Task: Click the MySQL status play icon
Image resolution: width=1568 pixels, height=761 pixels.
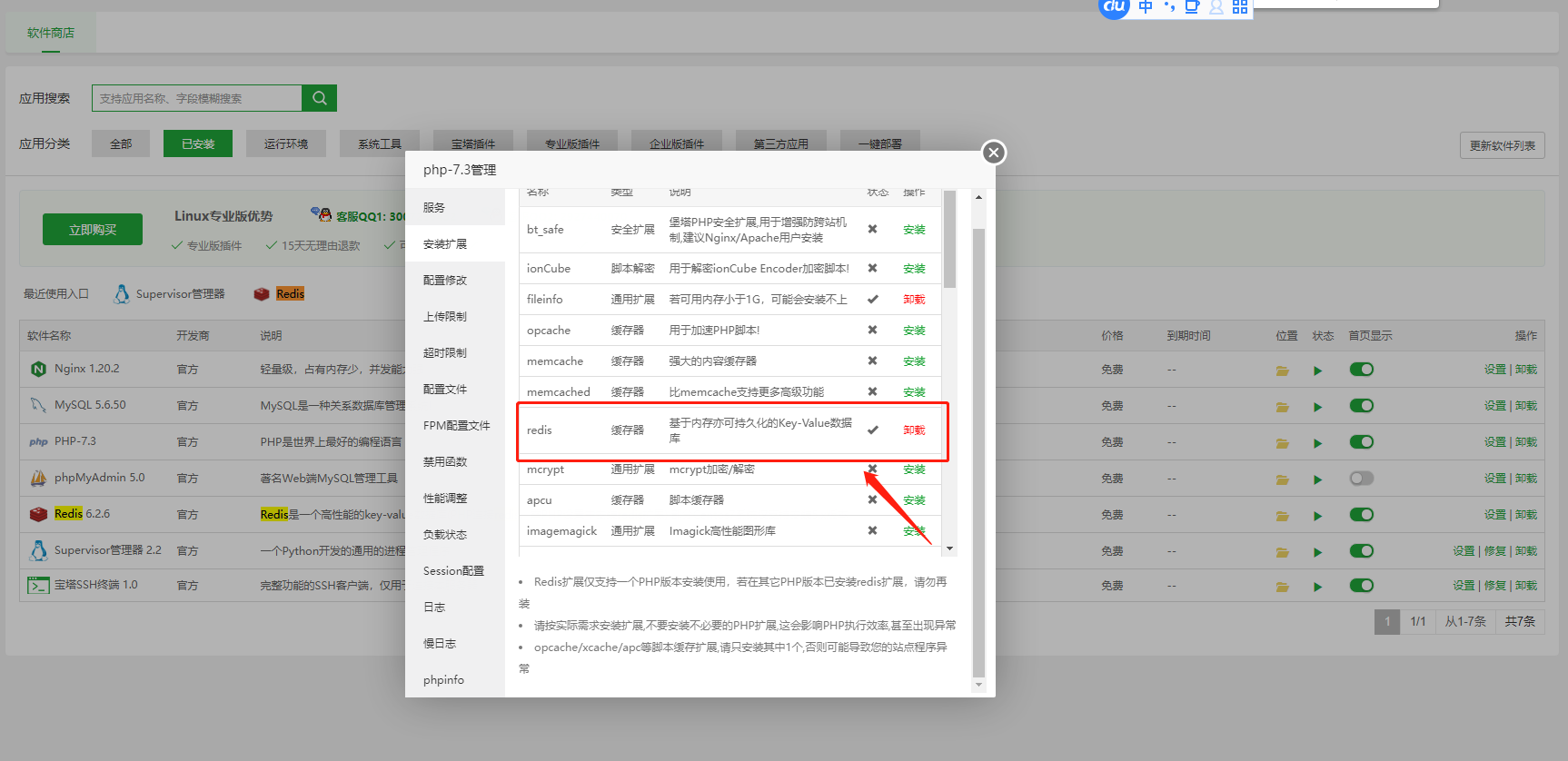Action: (1318, 407)
